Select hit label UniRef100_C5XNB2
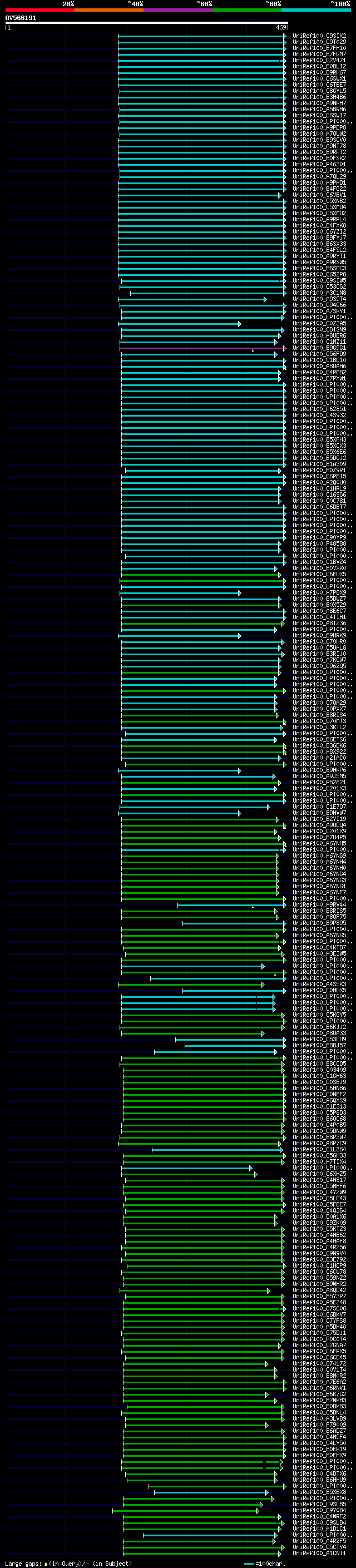This screenshot has width=356, height=1568. click(319, 201)
